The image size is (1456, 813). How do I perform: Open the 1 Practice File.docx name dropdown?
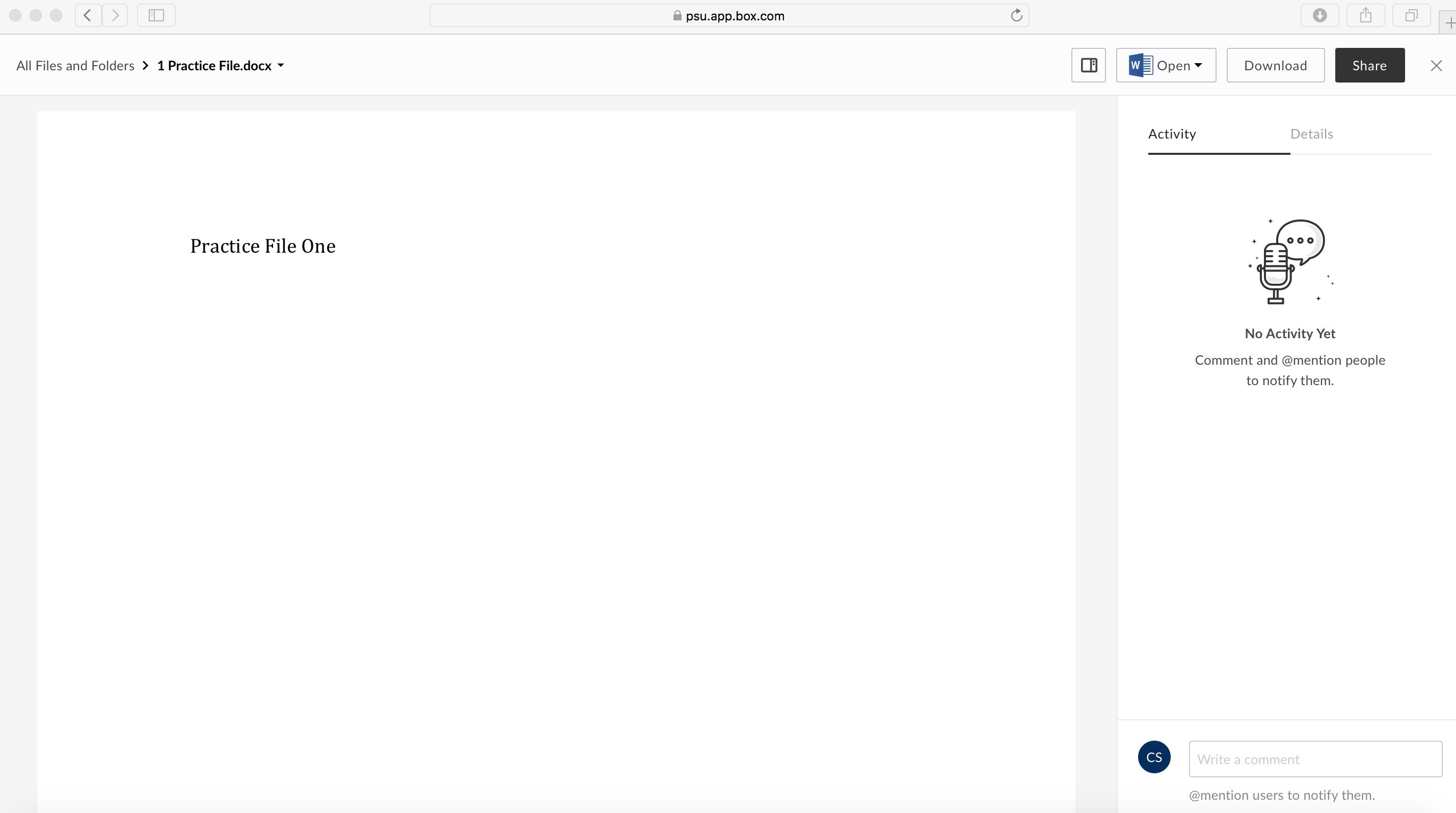221,66
